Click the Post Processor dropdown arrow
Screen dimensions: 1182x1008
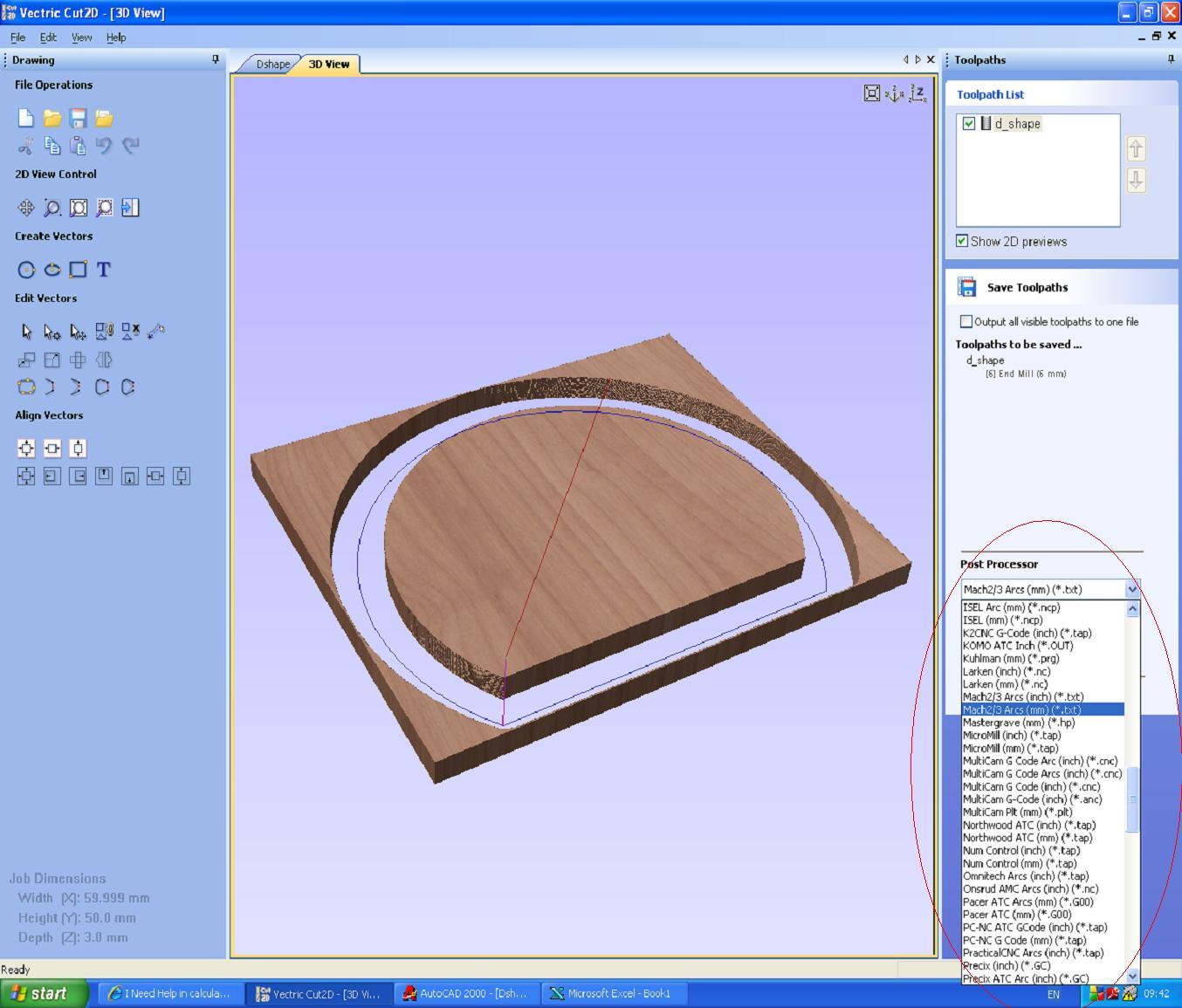point(1132,589)
